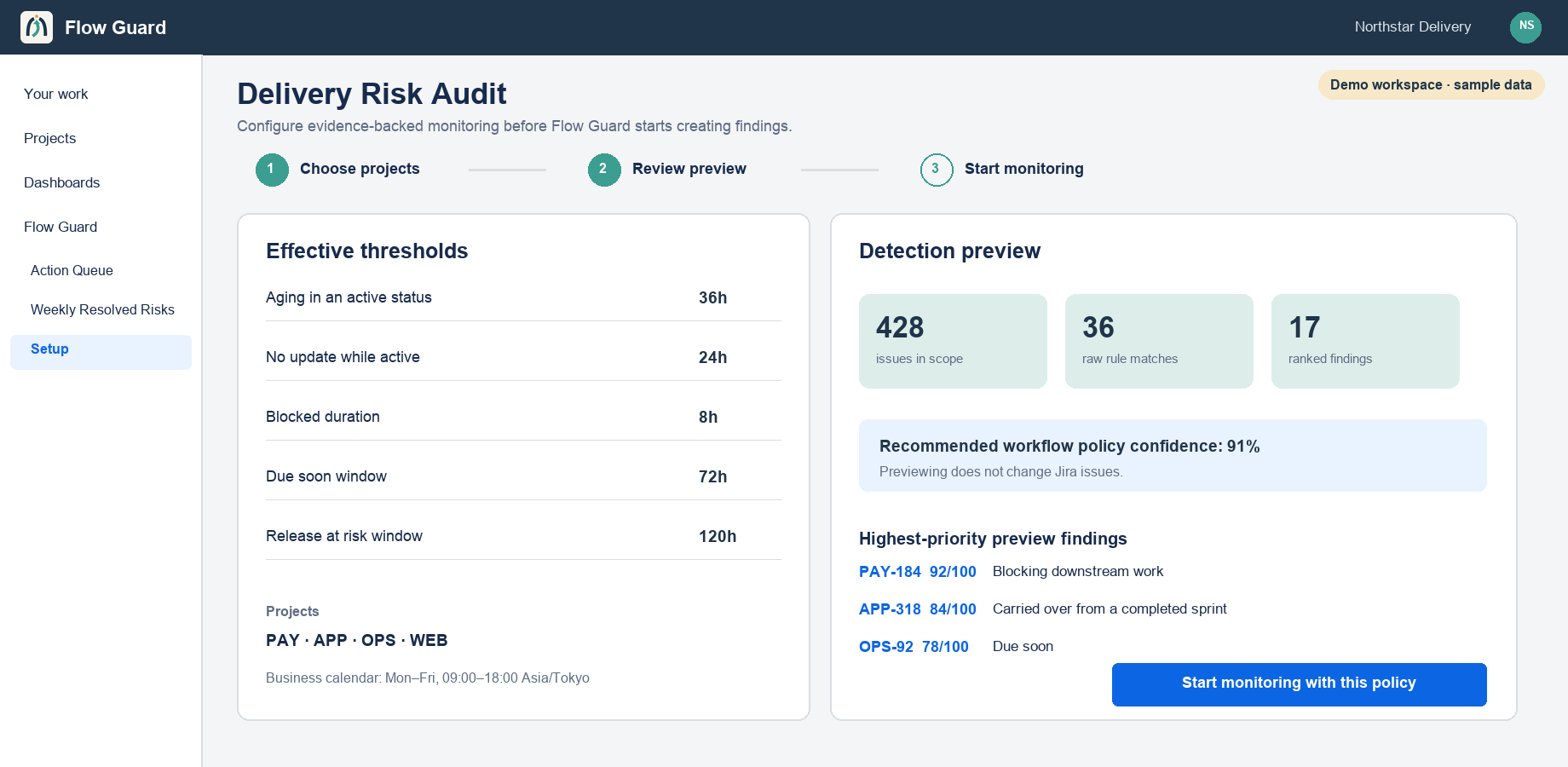Click the Flow Guard logo icon
The height and width of the screenshot is (767, 1568).
[37, 27]
